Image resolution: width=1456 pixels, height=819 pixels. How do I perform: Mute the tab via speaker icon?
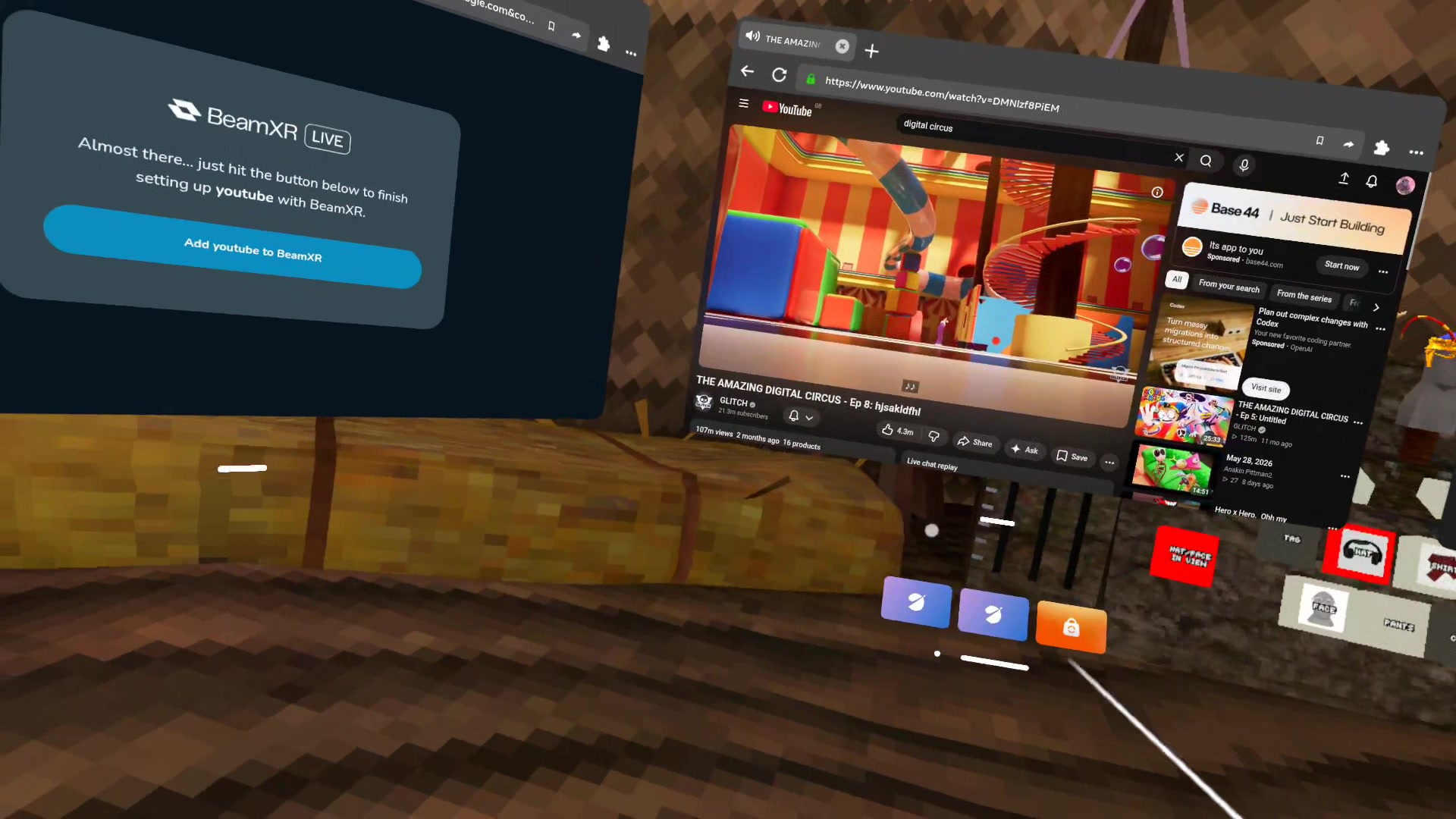coord(752,36)
